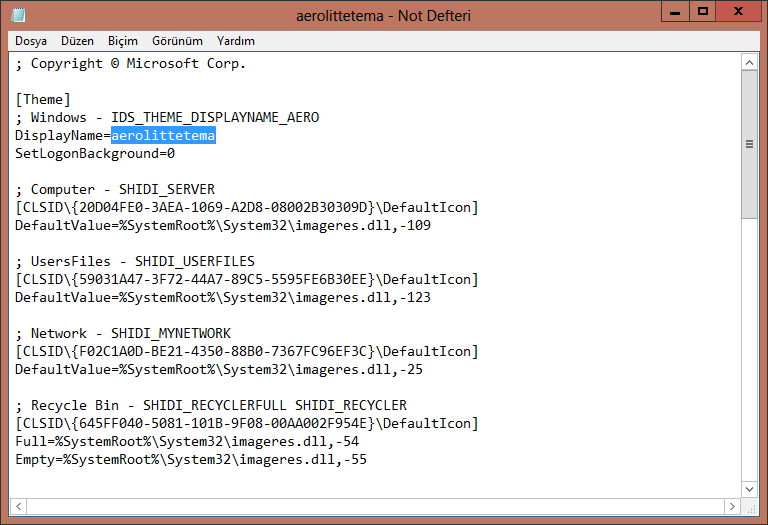The image size is (768, 525).
Task: Click the horizontal scrollbar left arrow
Action: point(19,506)
